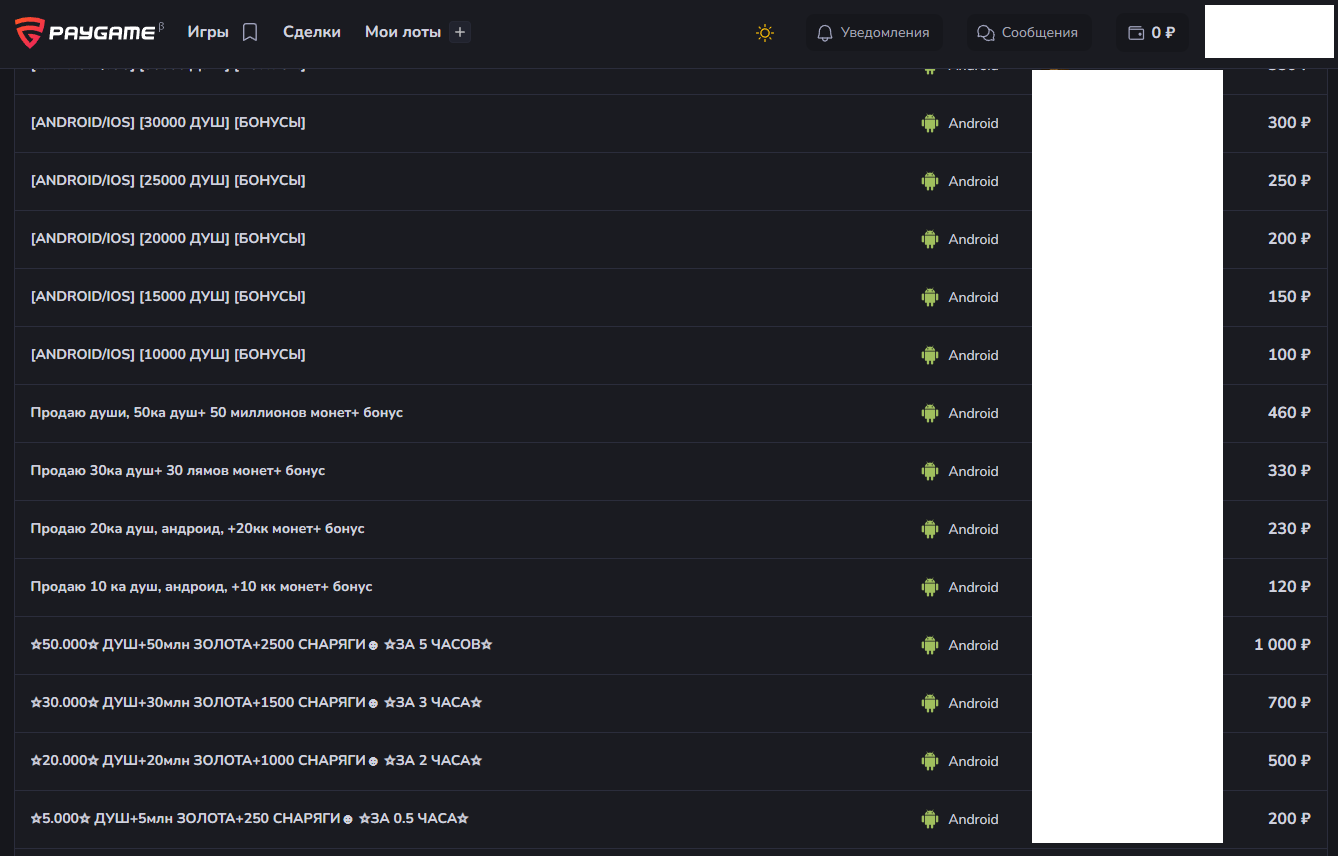Click the 250 ₽ price
1338x856 pixels.
tap(1289, 181)
